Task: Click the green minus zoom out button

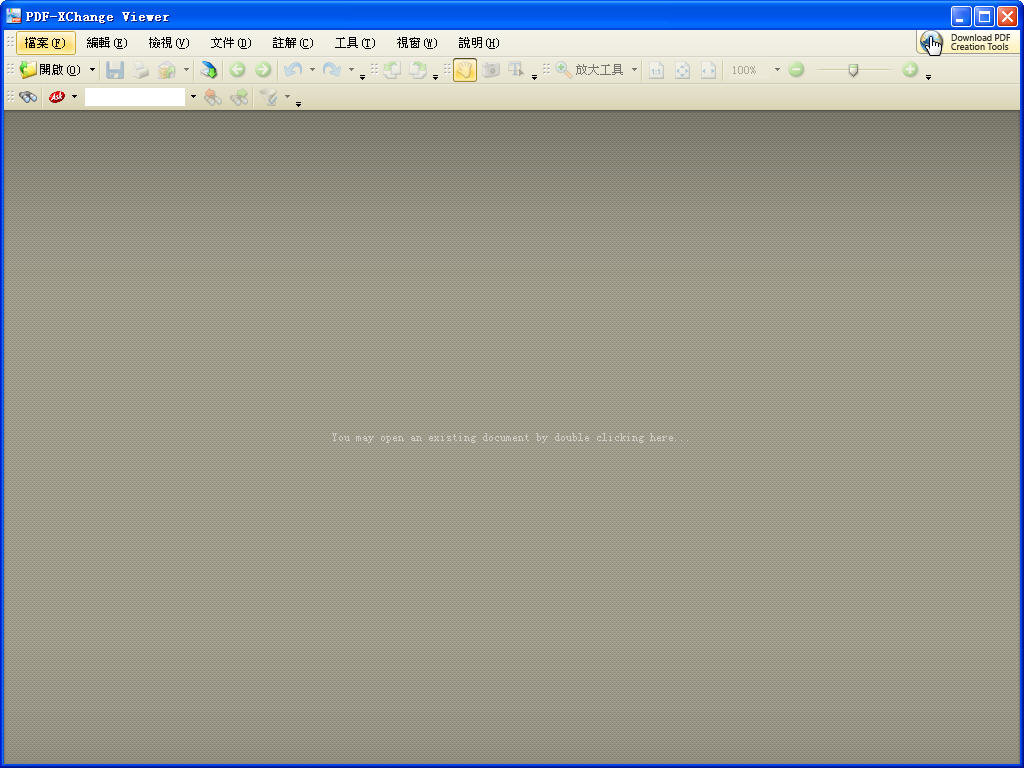Action: (x=796, y=70)
